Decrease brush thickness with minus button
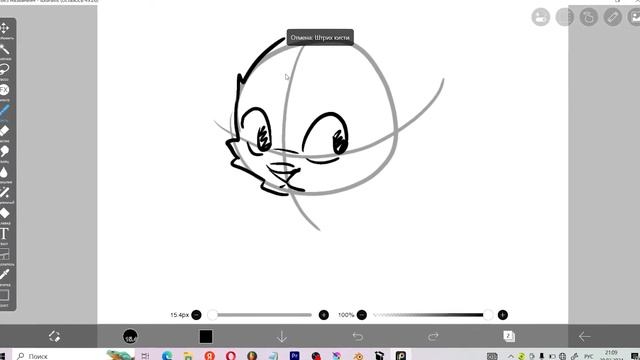The width and height of the screenshot is (640, 360). [196, 315]
